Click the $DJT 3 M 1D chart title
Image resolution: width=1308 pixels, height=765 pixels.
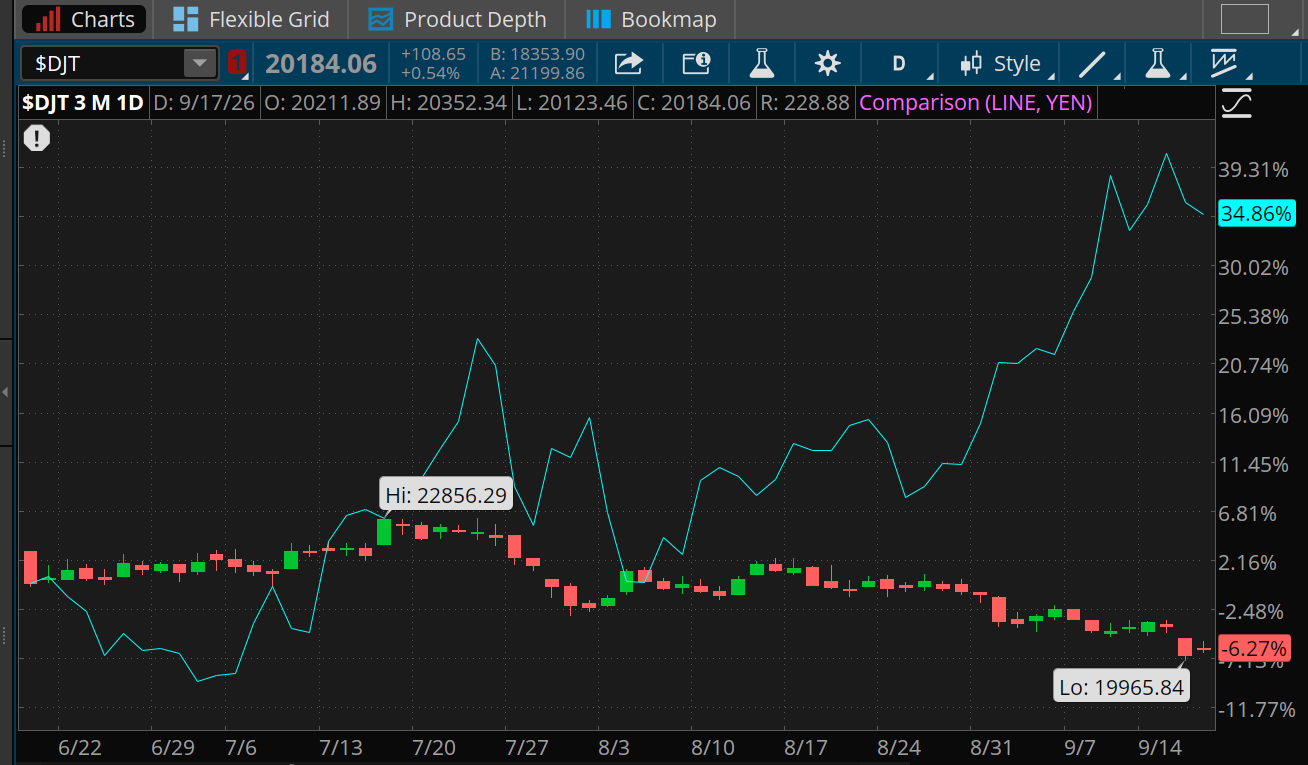tap(83, 102)
